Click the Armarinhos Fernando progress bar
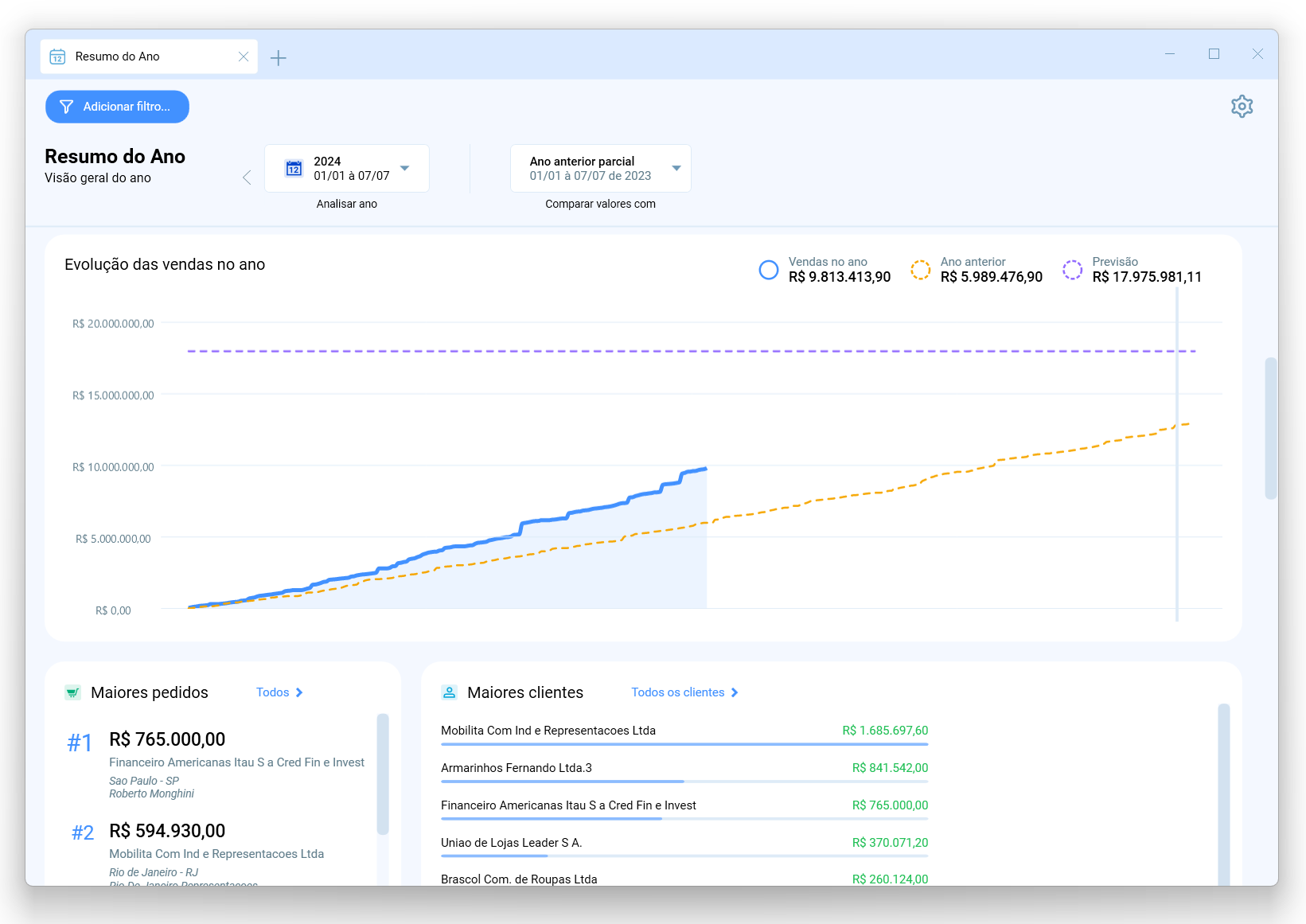 pyautogui.click(x=684, y=782)
